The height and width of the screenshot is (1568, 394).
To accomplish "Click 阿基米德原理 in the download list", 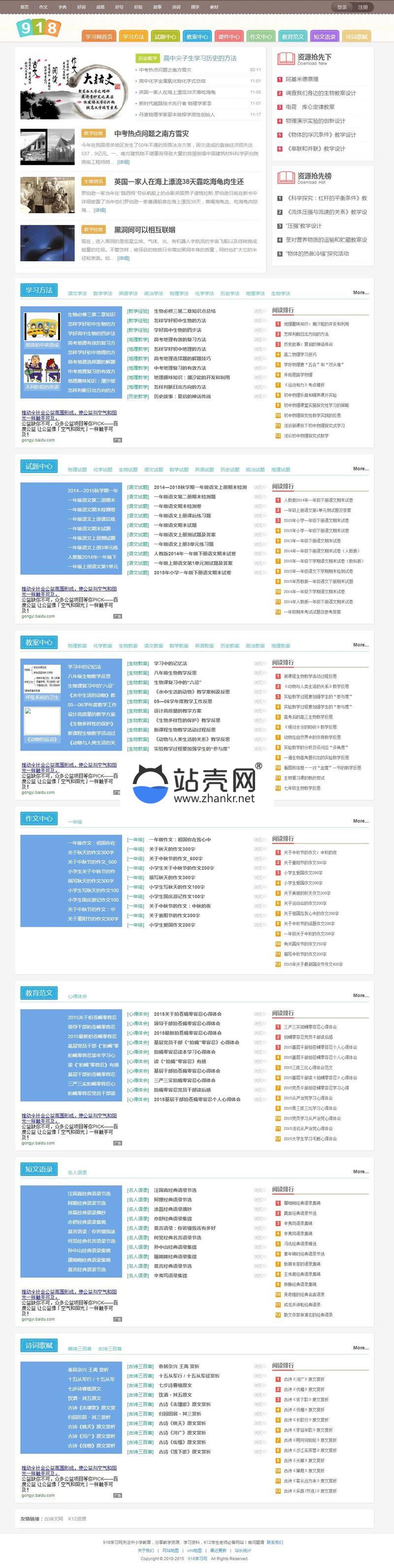I will pos(302,79).
